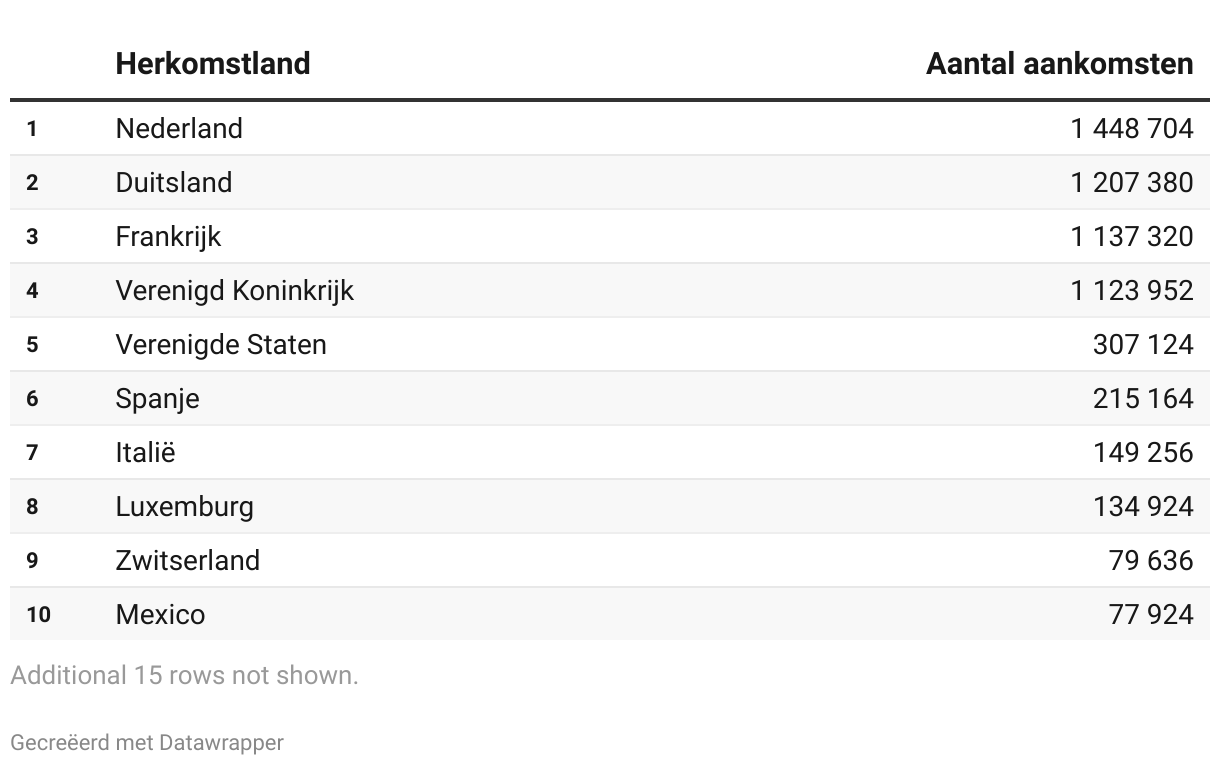Click the value 307 124
The image size is (1220, 766).
(x=1143, y=345)
